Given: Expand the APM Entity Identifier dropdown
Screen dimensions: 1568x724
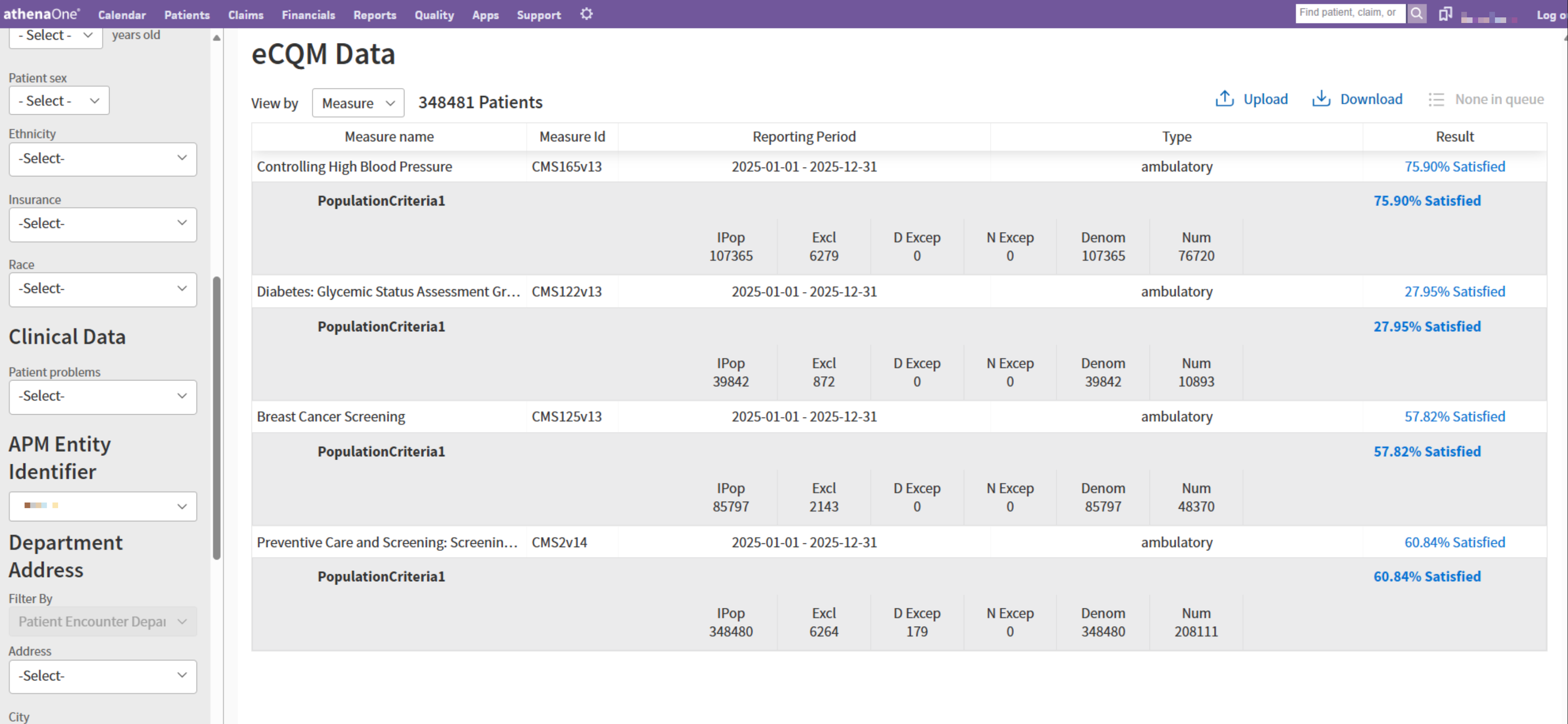Looking at the screenshot, I should tap(103, 506).
